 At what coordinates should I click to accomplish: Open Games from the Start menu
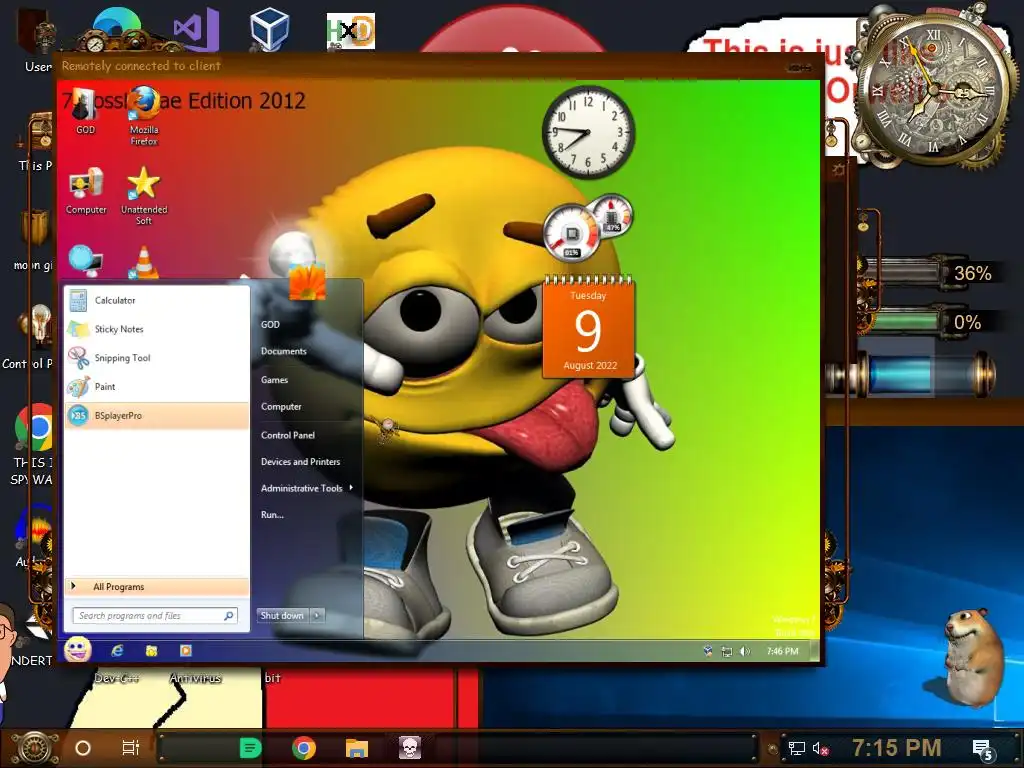[x=274, y=380]
